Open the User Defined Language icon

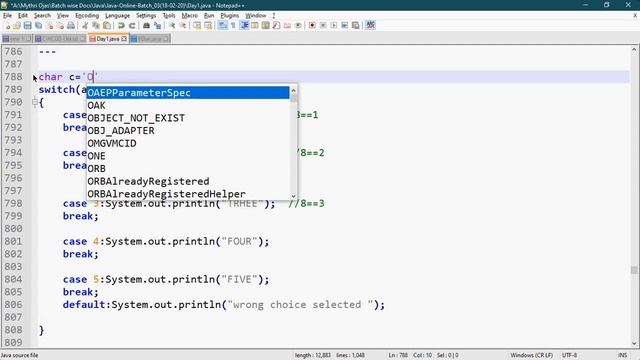255,25
